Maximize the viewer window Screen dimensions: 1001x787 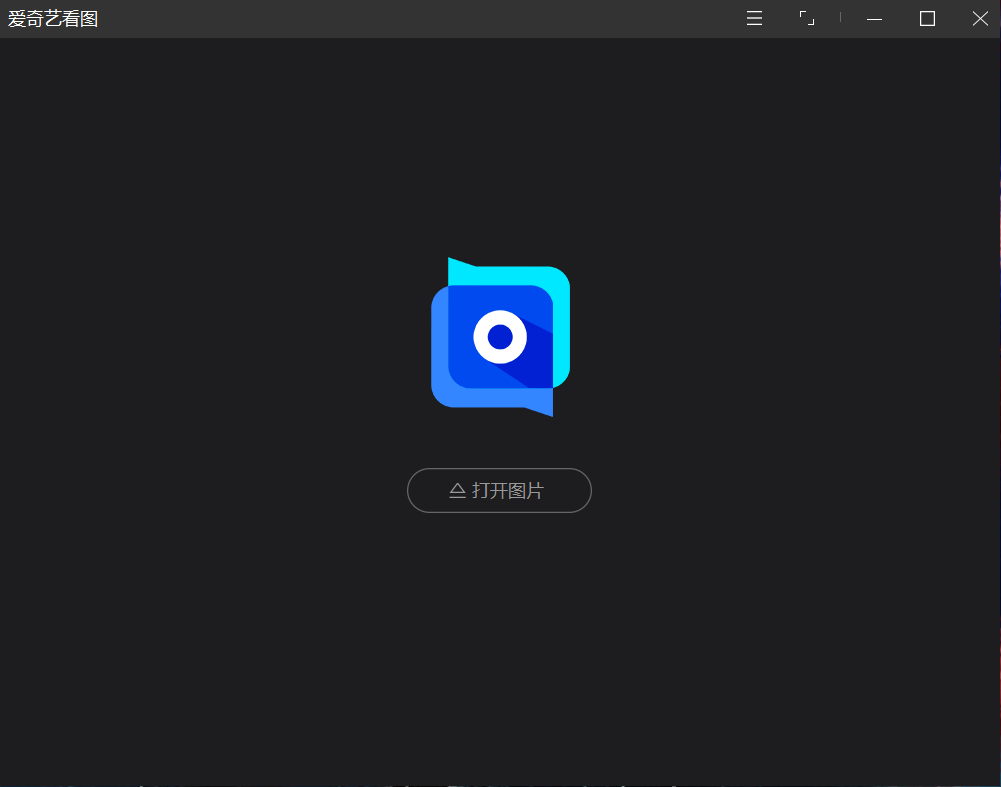(x=926, y=18)
